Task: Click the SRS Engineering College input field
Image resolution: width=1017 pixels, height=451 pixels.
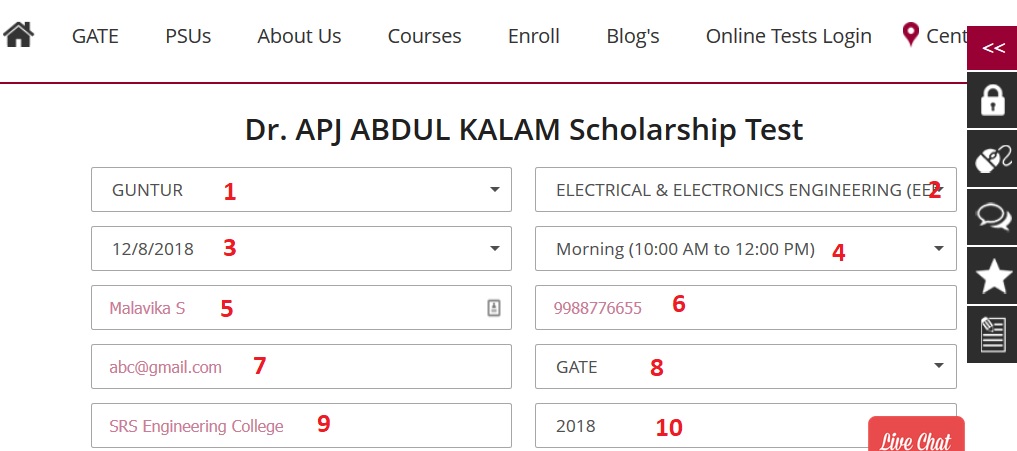Action: (x=301, y=426)
